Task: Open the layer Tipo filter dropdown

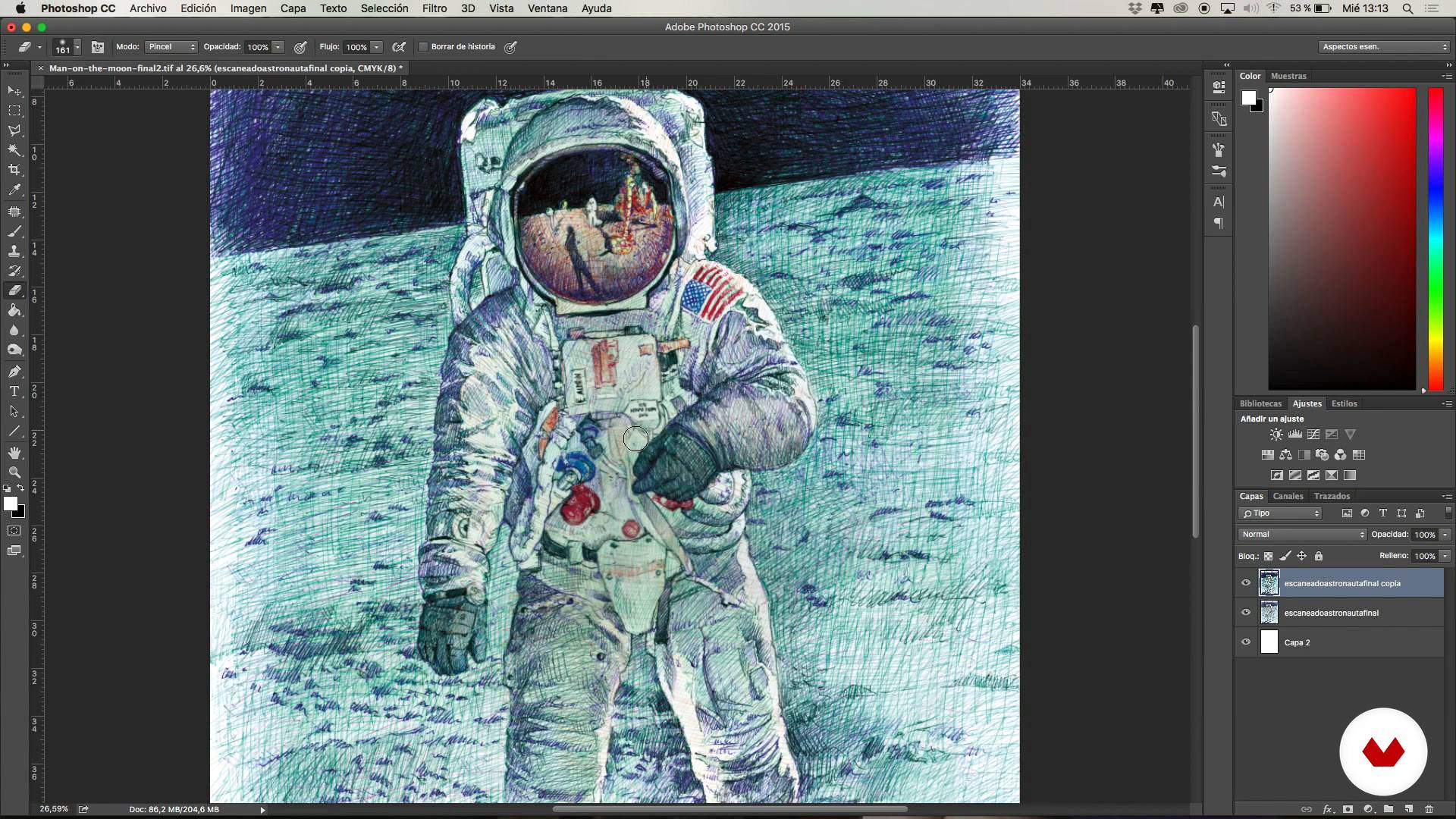Action: click(x=1281, y=513)
